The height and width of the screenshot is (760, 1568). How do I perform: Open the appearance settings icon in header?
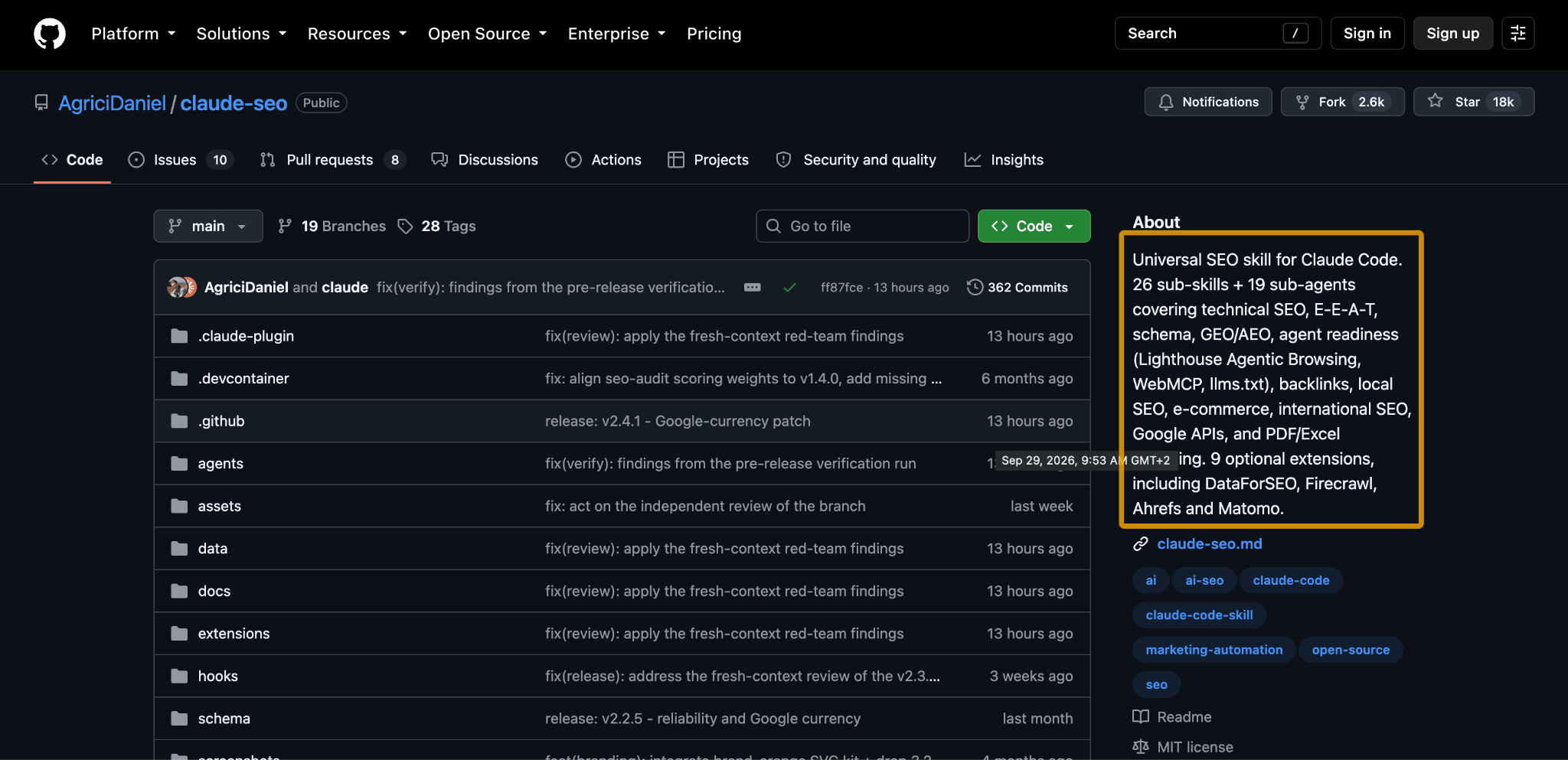[1518, 34]
